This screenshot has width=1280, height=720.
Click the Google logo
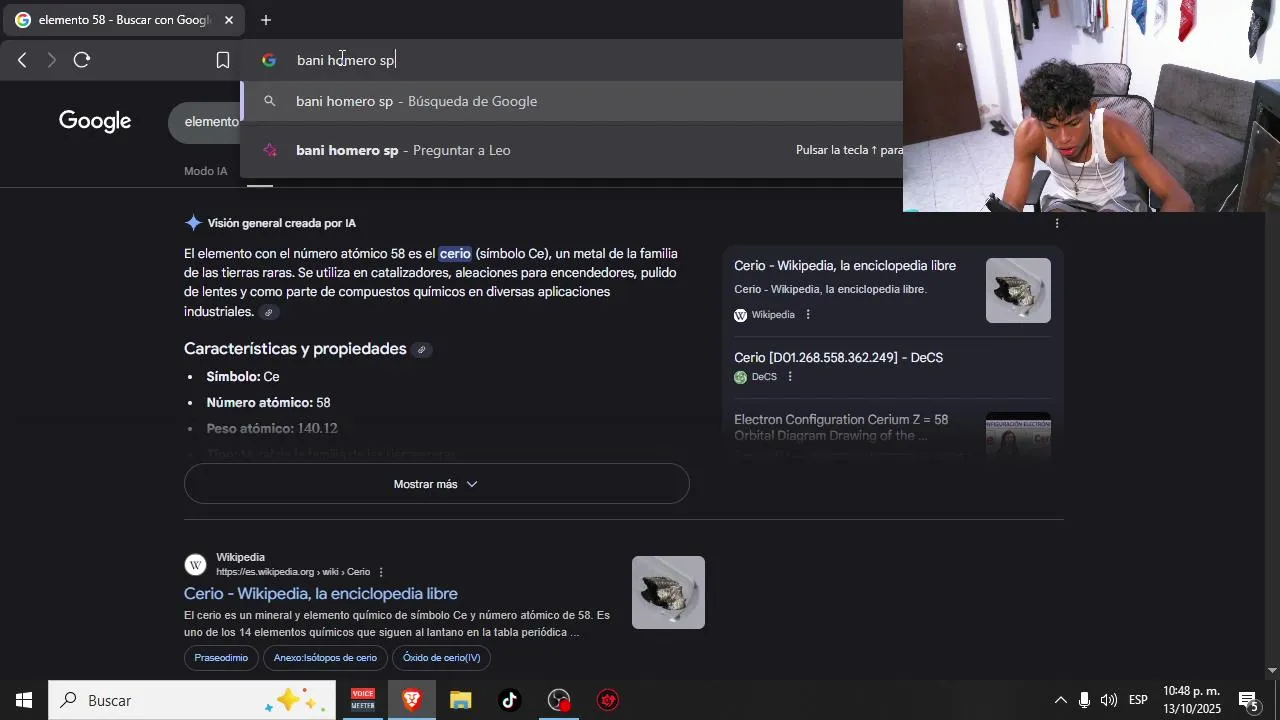click(95, 121)
